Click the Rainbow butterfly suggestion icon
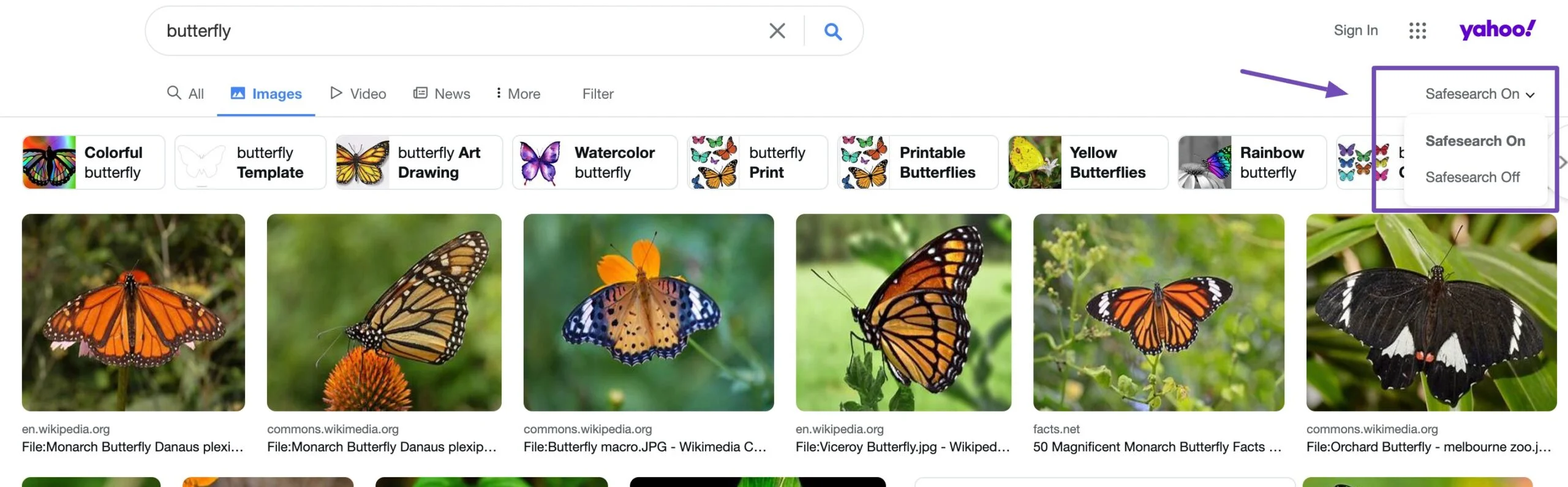The image size is (1568, 487). pos(1205,162)
